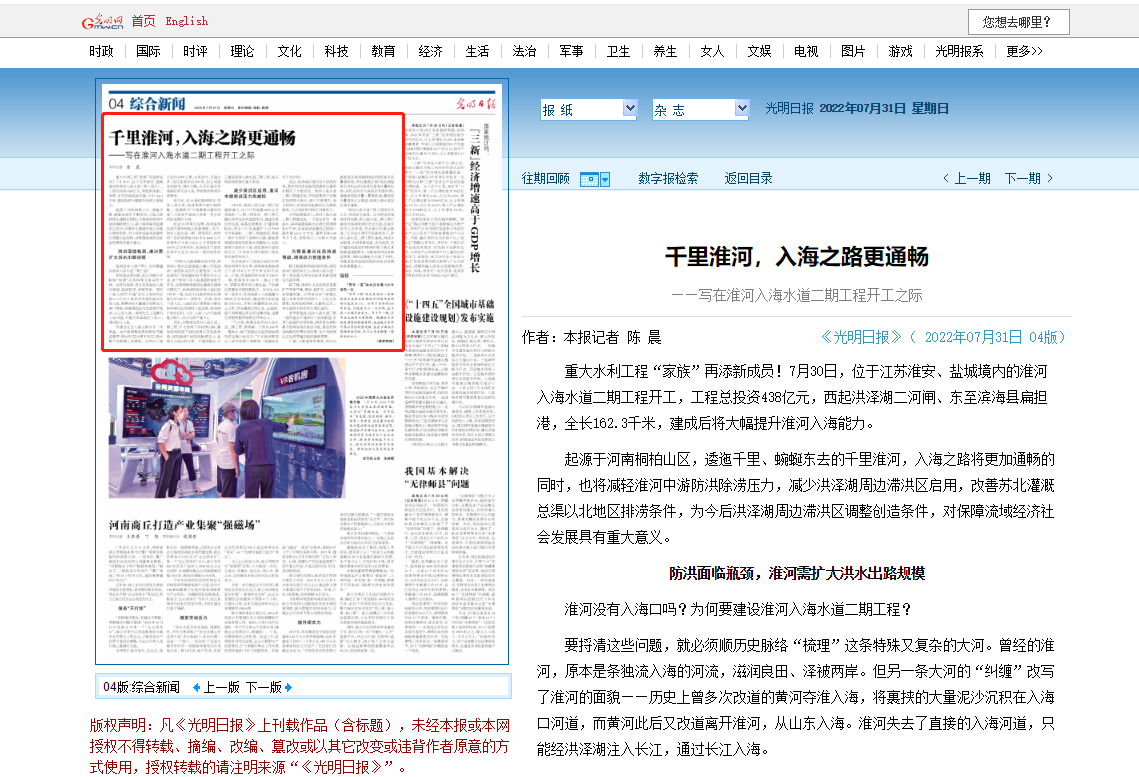Open the 光明报系 navigation item
The width and height of the screenshot is (1139, 777).
tap(959, 51)
